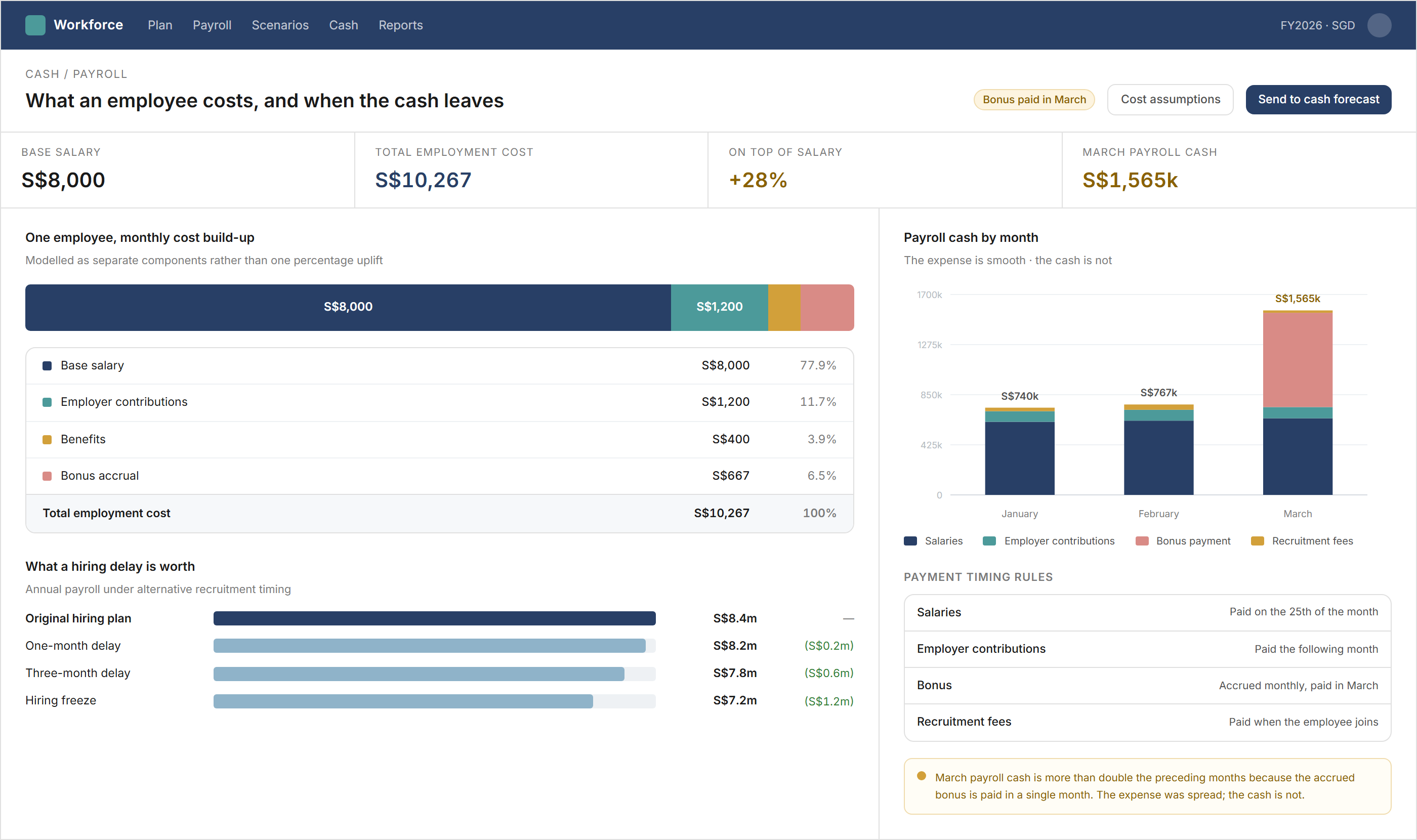
Task: Open the Reports page
Action: [x=400, y=25]
